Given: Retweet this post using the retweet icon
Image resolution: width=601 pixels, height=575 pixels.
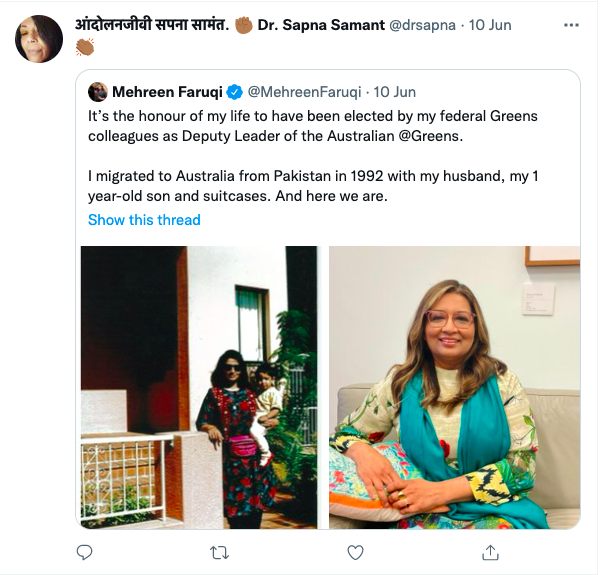Looking at the screenshot, I should point(220,552).
